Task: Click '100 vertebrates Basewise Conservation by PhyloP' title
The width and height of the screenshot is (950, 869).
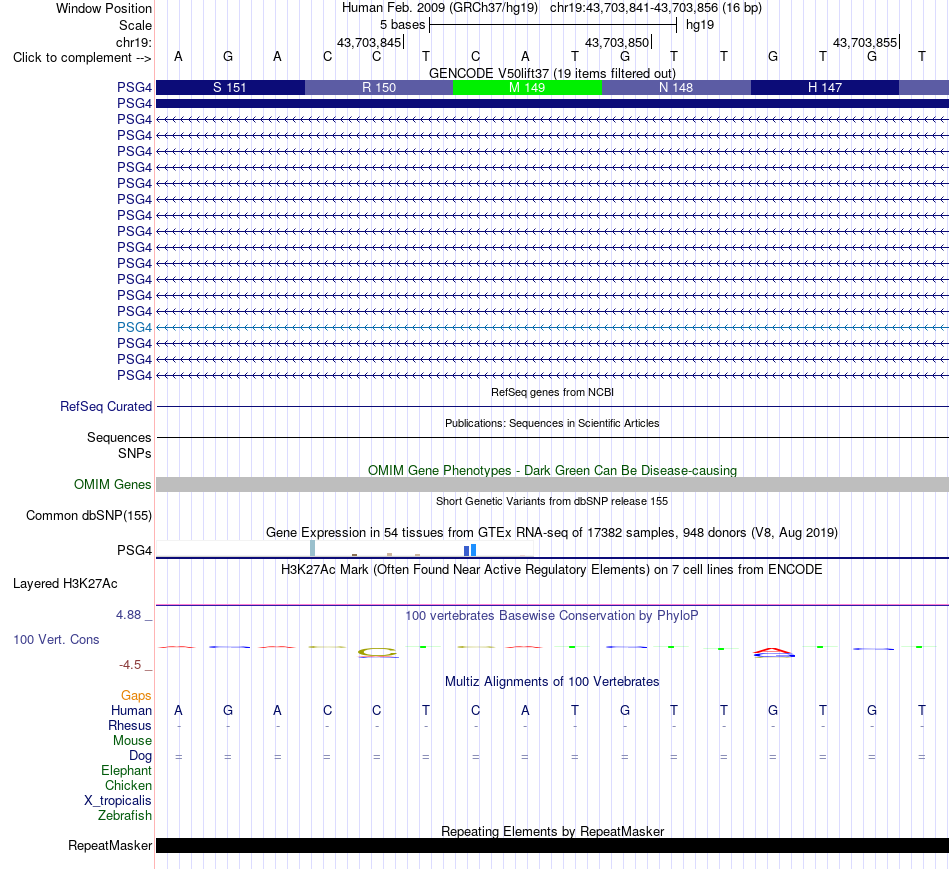Action: [x=552, y=616]
